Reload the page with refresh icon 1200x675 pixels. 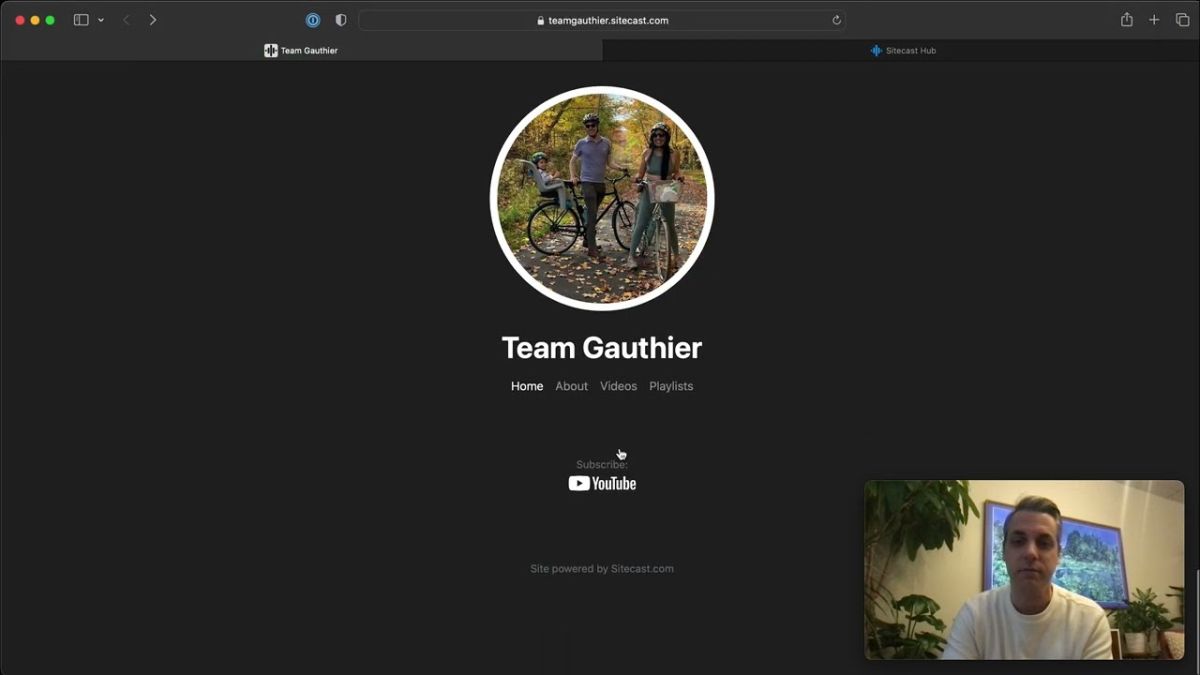(x=836, y=20)
